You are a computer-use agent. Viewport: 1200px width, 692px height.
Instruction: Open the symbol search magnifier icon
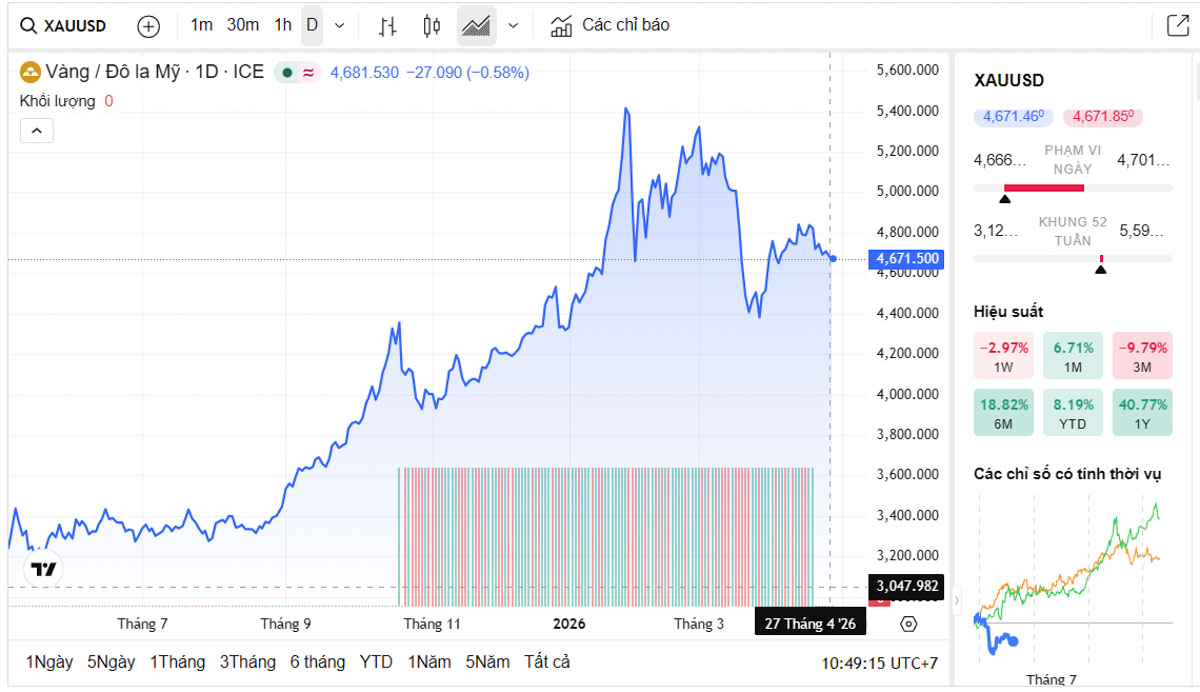[x=27, y=25]
